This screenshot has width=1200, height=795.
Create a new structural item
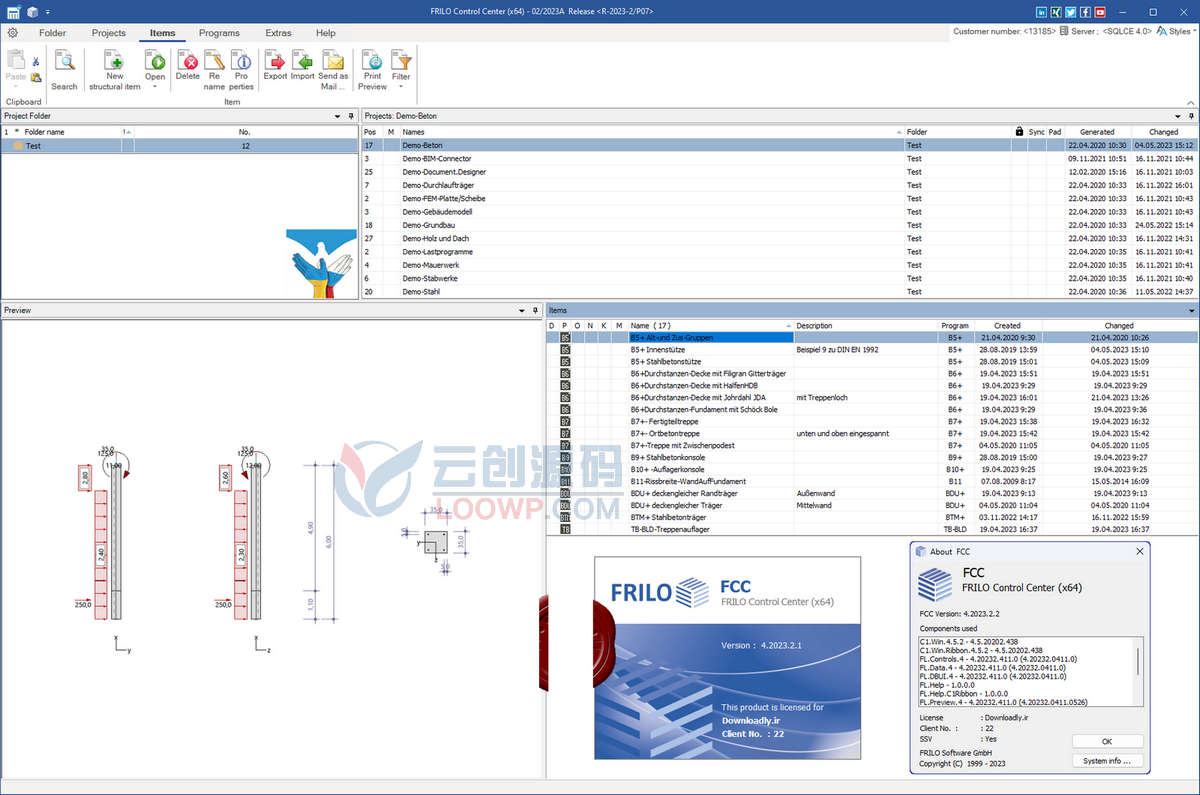[x=115, y=70]
